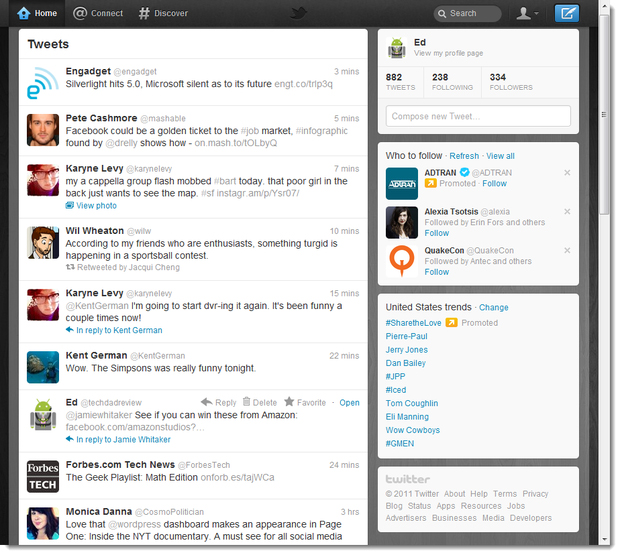Open the onforb.es/tajWCa link
Screen dimensions: 620x555
coord(237,478)
